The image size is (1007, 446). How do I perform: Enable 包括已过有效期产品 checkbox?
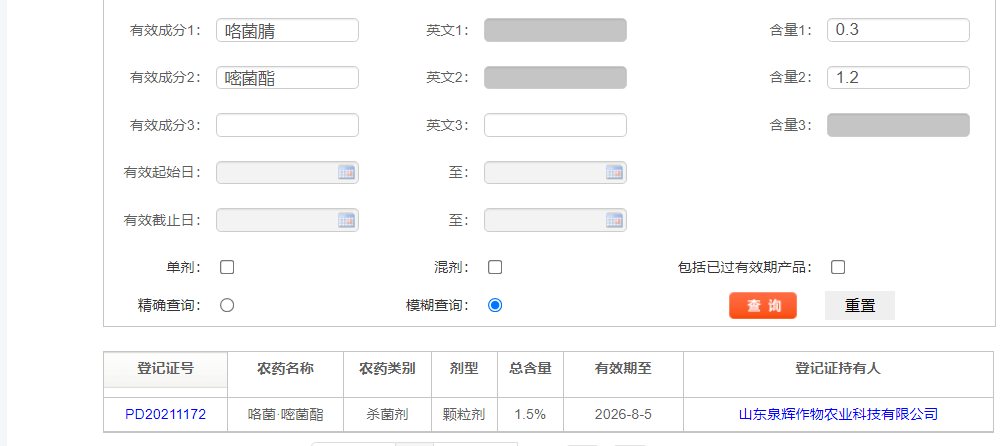click(838, 267)
